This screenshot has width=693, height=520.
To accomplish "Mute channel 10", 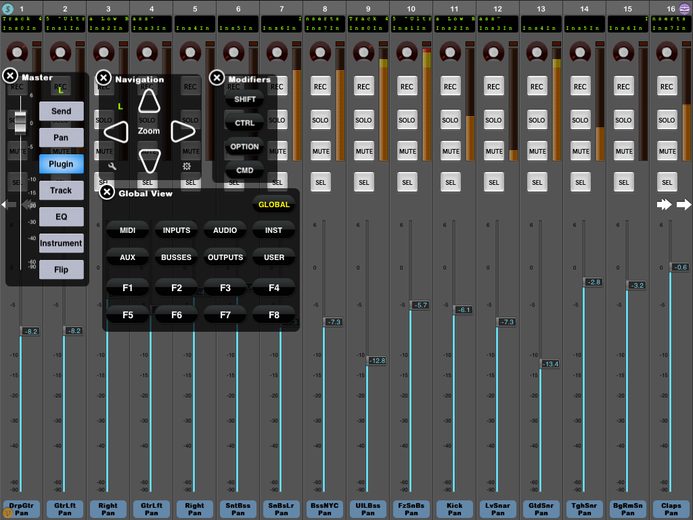I will click(407, 151).
